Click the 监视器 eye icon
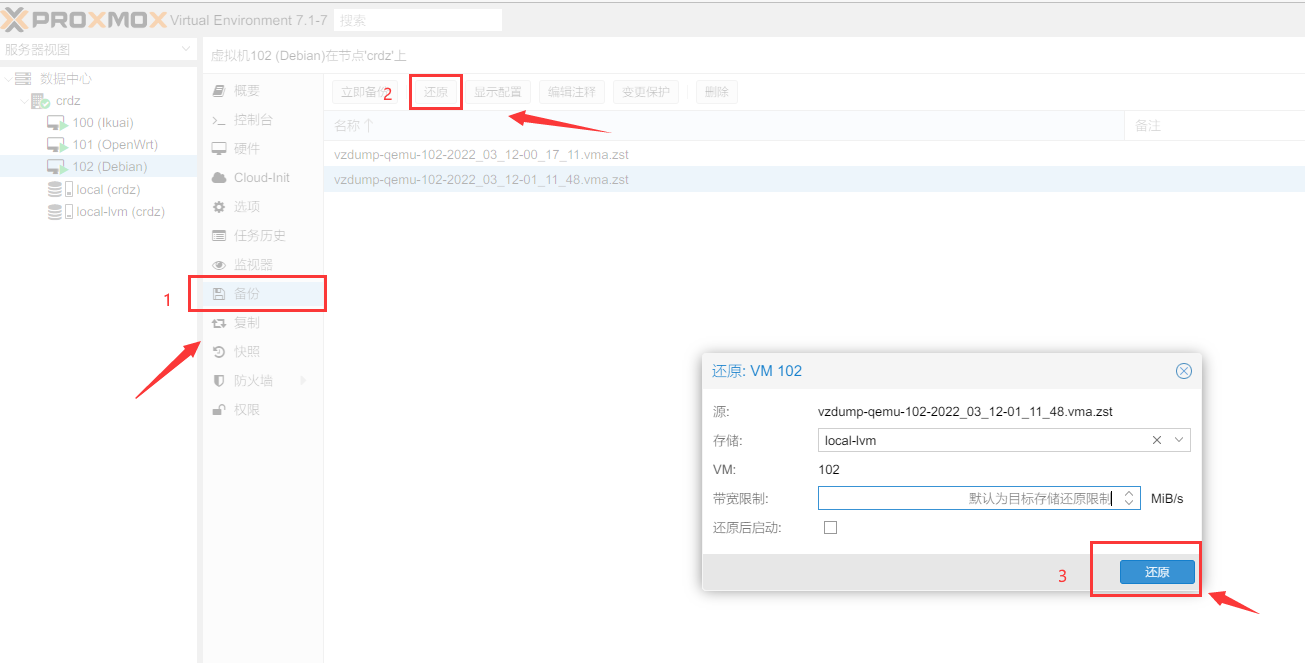The image size is (1305, 663). click(x=218, y=265)
